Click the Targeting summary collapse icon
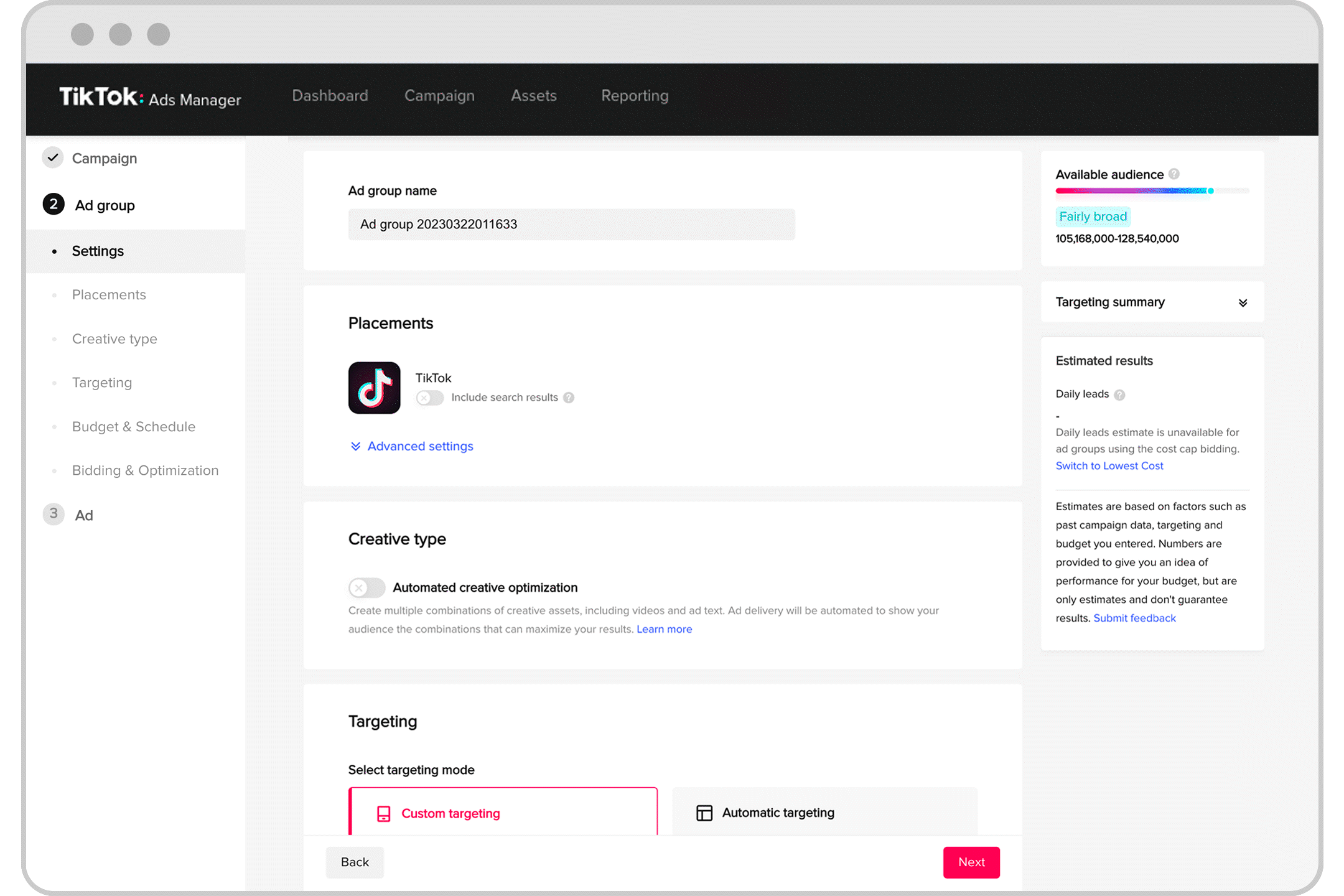 click(1242, 303)
